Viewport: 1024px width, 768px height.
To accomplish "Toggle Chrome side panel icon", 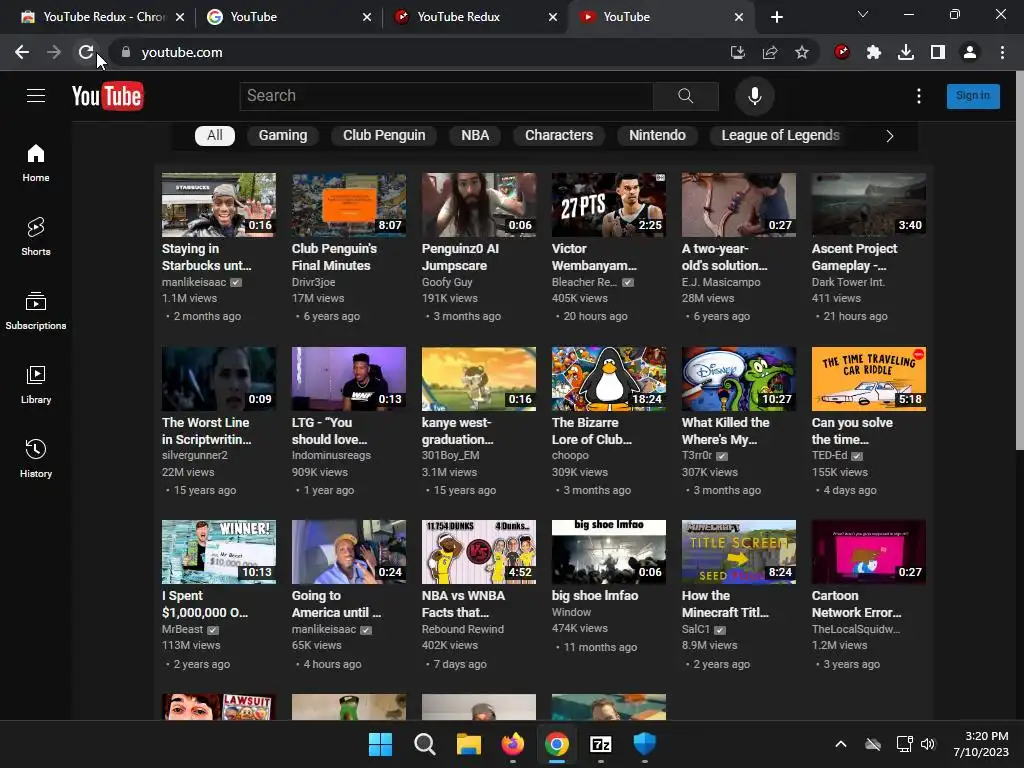I will click(938, 52).
